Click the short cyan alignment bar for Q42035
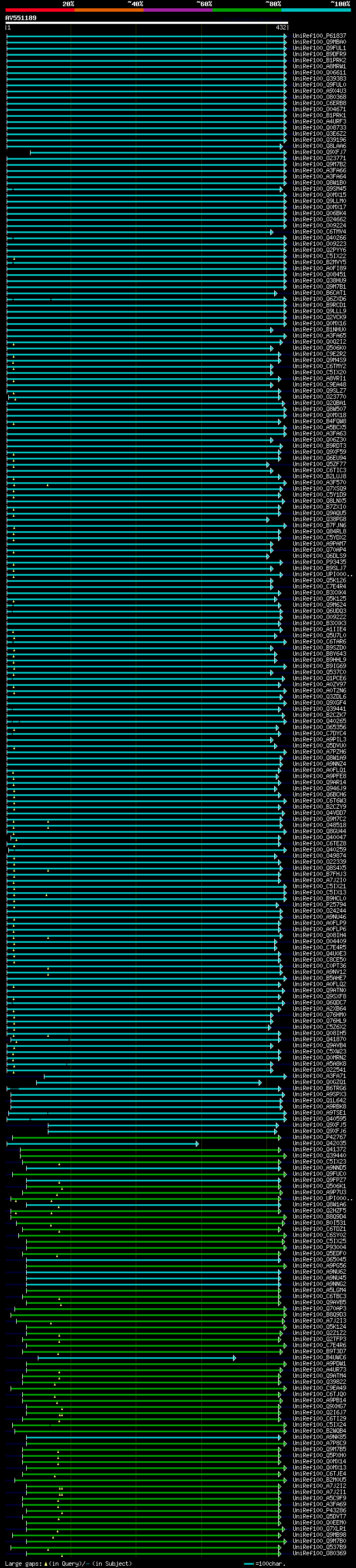Image resolution: width=356 pixels, height=1568 pixels. [103, 1144]
